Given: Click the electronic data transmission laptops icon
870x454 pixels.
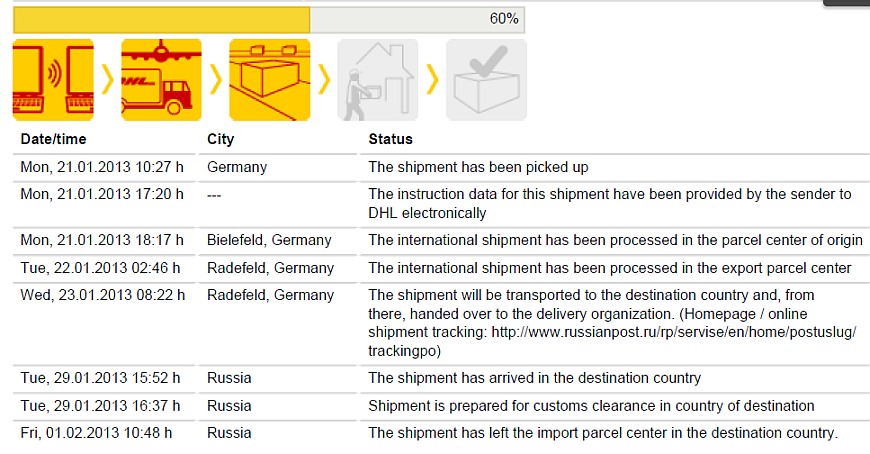Looking at the screenshot, I should pos(53,80).
